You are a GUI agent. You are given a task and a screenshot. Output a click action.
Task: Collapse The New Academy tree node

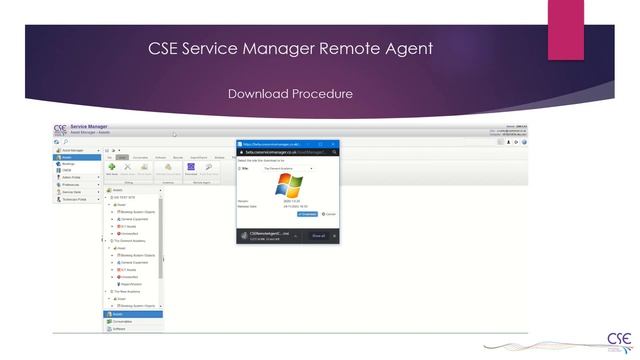click(x=106, y=291)
